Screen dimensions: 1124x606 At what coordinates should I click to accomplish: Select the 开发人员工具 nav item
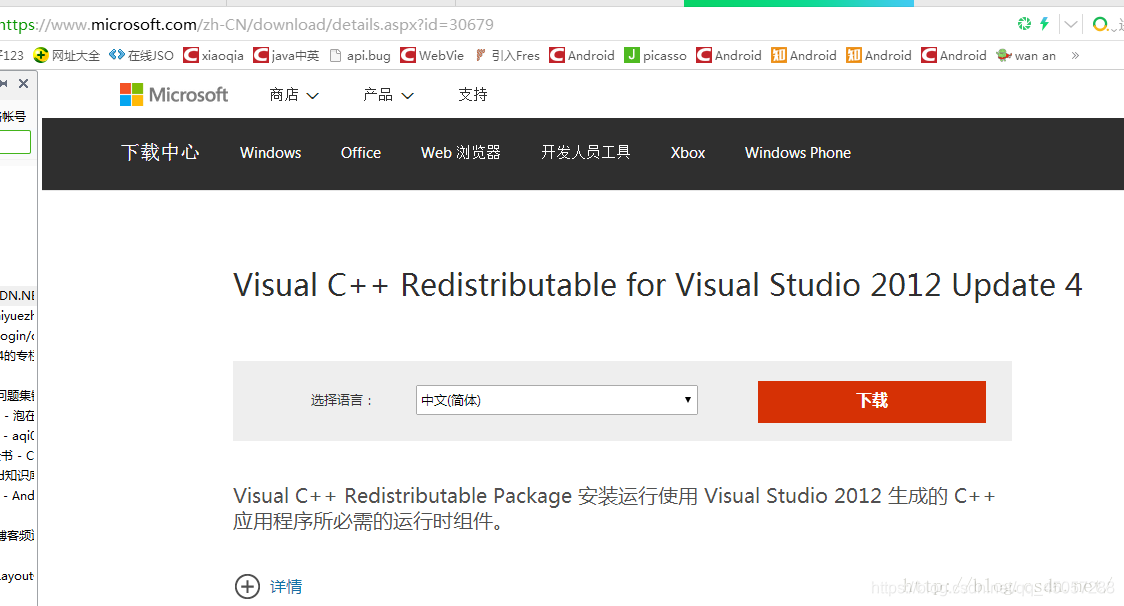(585, 153)
